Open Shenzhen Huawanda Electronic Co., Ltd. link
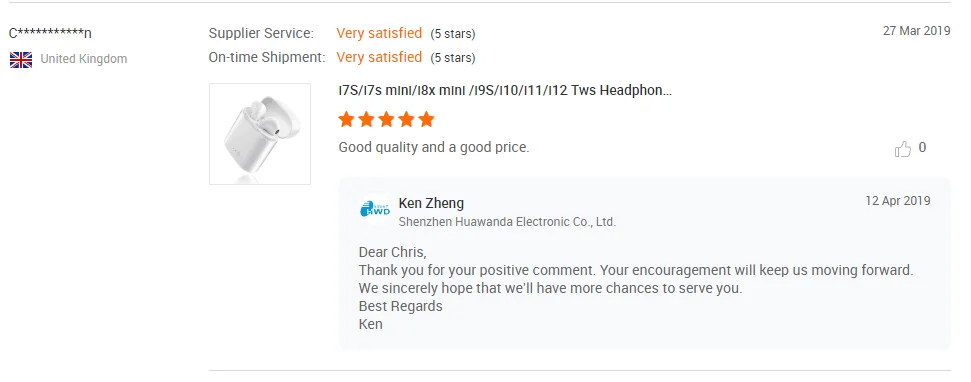 (507, 222)
